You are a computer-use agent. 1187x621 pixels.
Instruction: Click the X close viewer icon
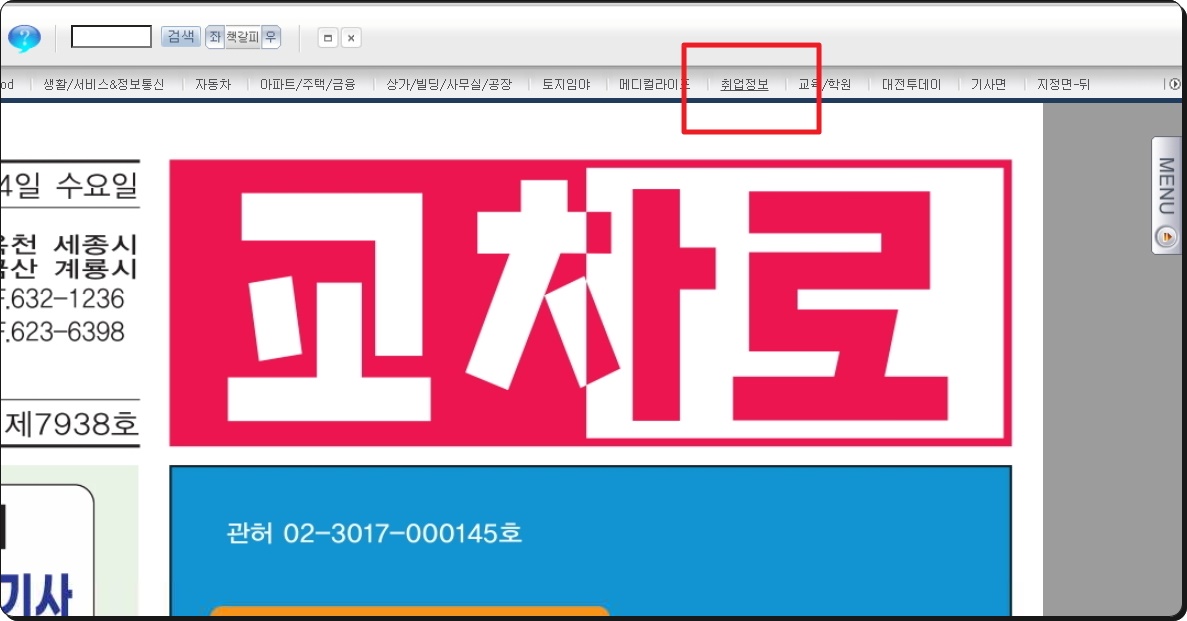(350, 38)
